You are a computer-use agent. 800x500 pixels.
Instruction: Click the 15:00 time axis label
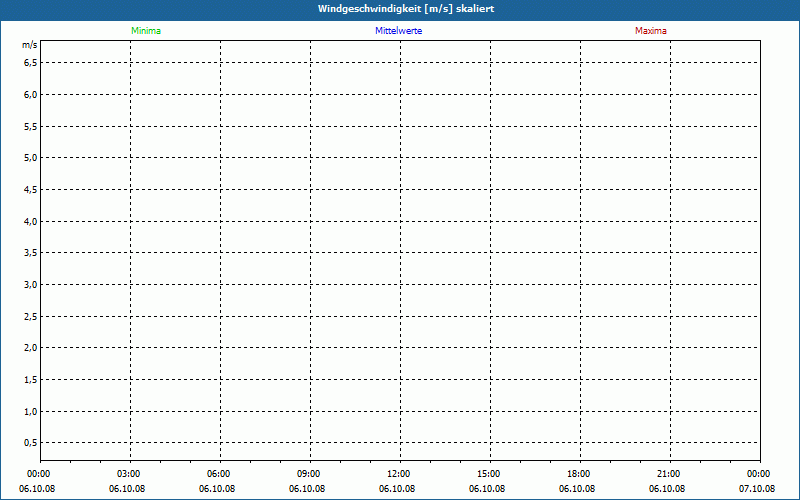click(489, 474)
